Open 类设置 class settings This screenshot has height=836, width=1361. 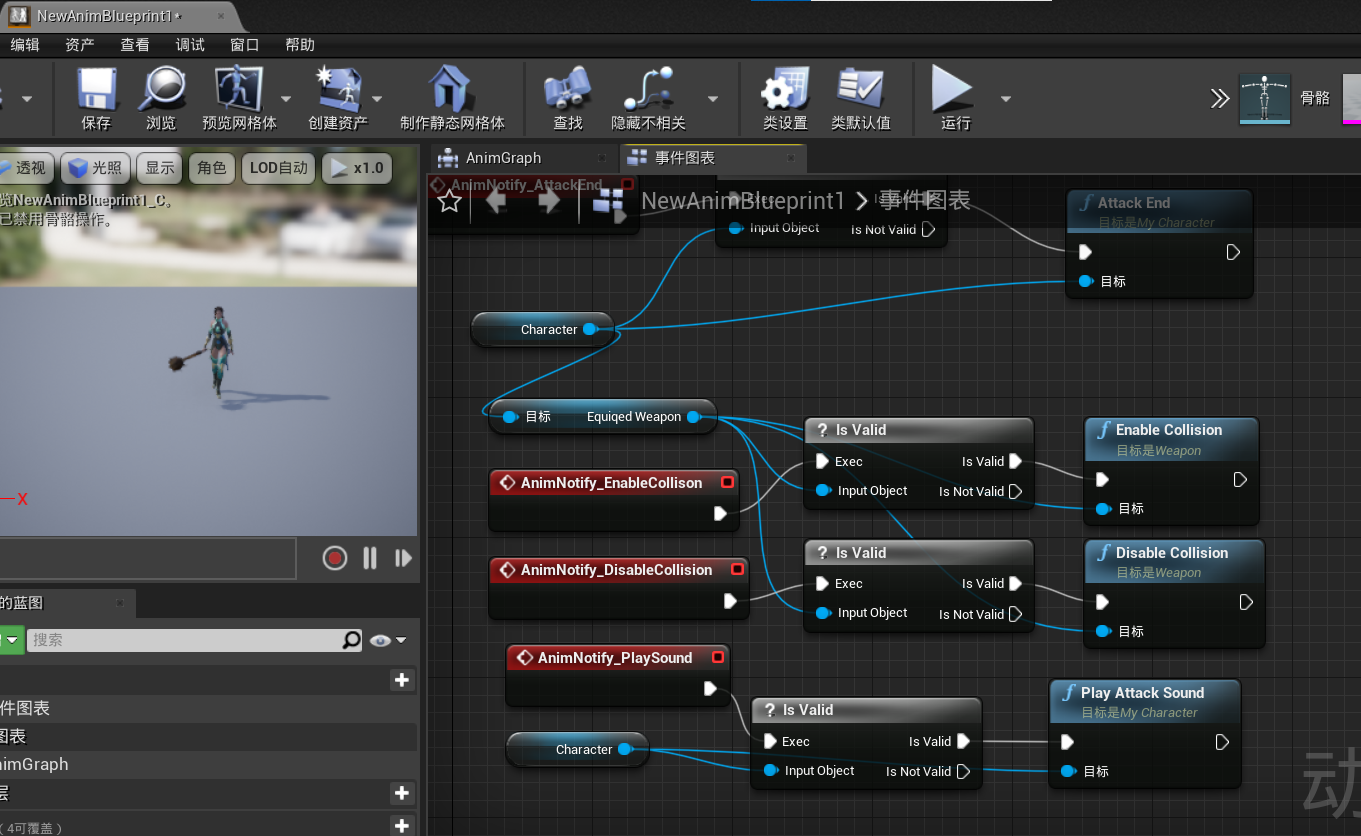tap(785, 98)
